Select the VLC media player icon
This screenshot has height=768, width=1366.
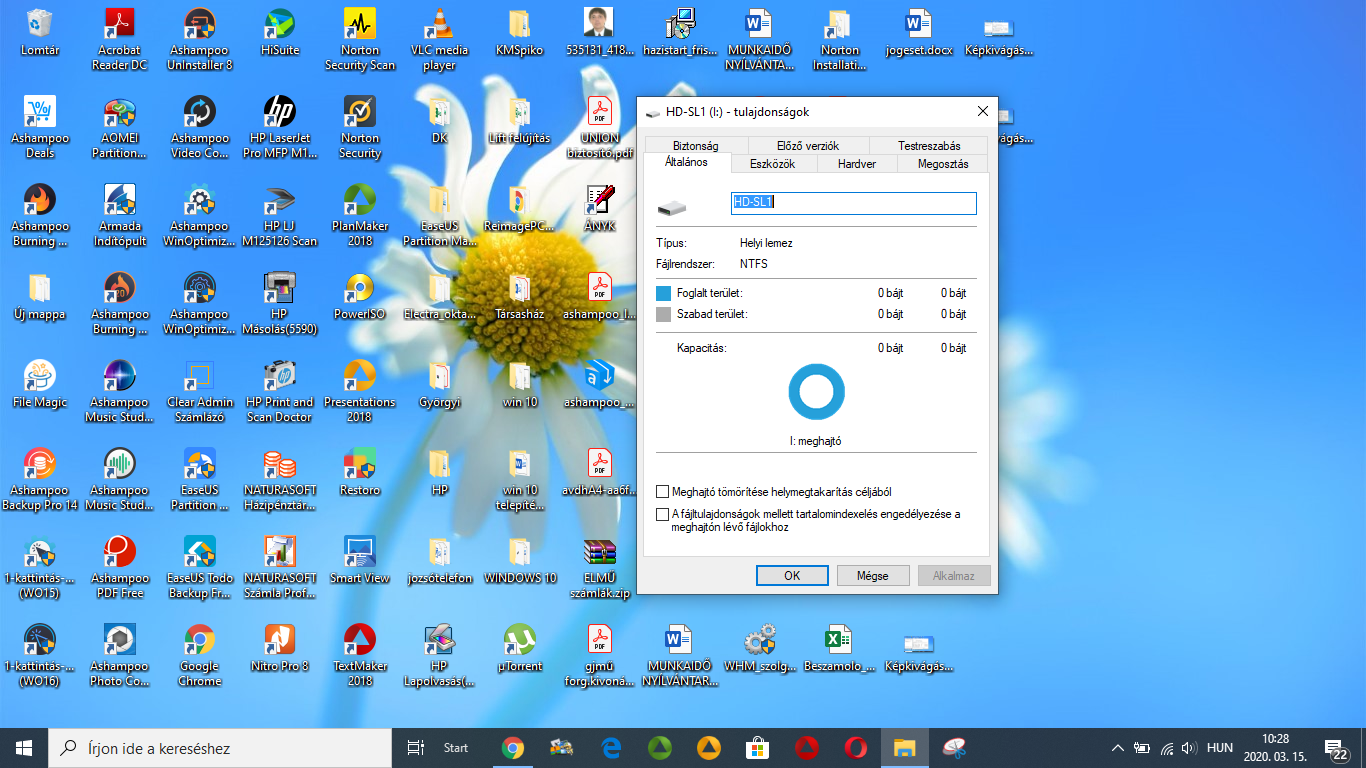(440, 40)
